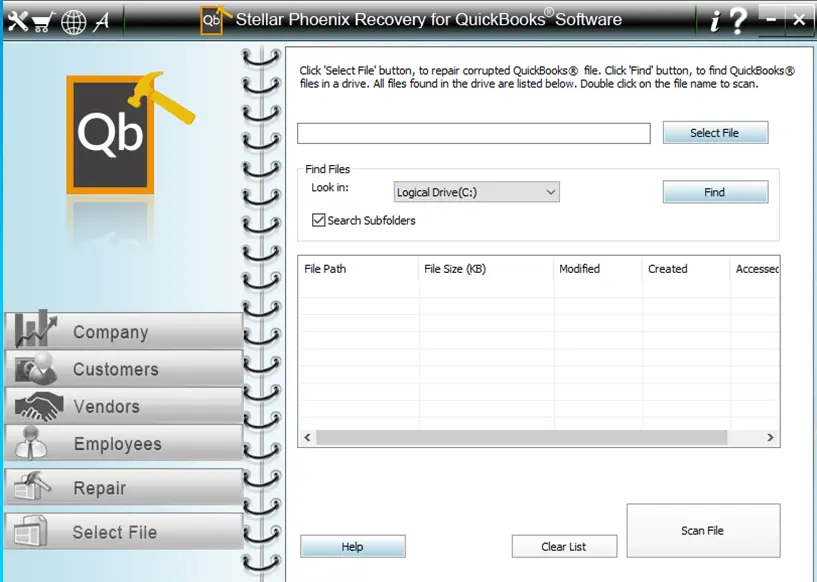This screenshot has height=582, width=817.
Task: Click the Company chart icon
Action: 35,329
